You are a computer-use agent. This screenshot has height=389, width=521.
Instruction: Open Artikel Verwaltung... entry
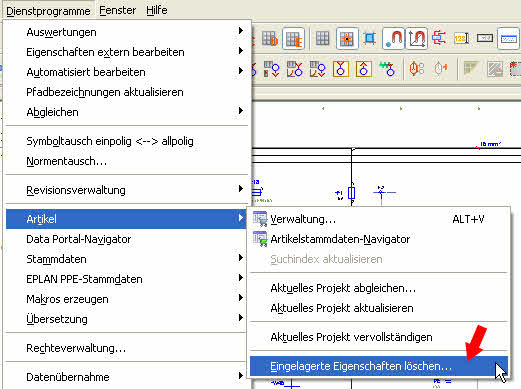[379, 219]
